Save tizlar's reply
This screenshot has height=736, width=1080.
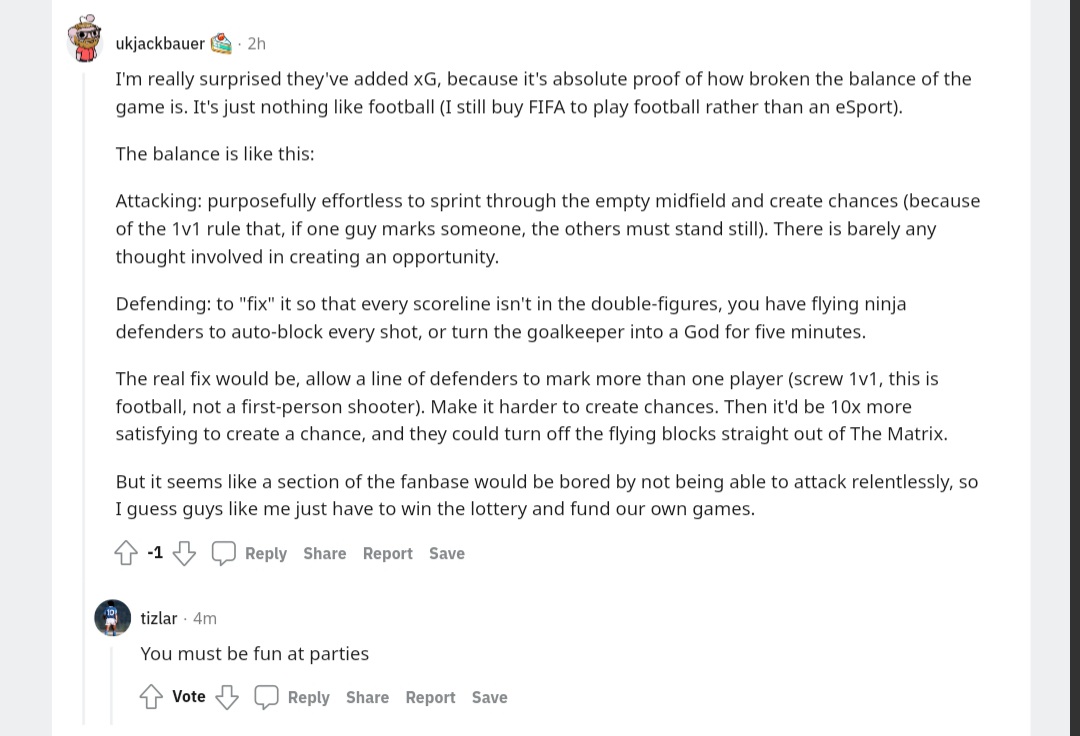[x=489, y=697]
